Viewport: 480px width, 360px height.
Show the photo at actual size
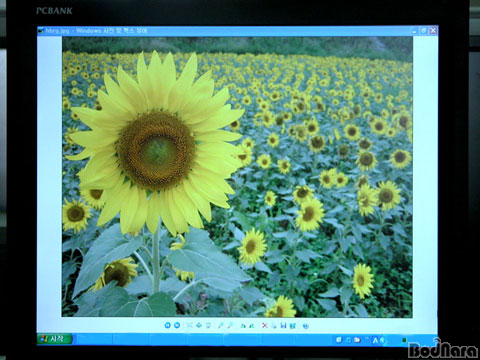point(199,325)
